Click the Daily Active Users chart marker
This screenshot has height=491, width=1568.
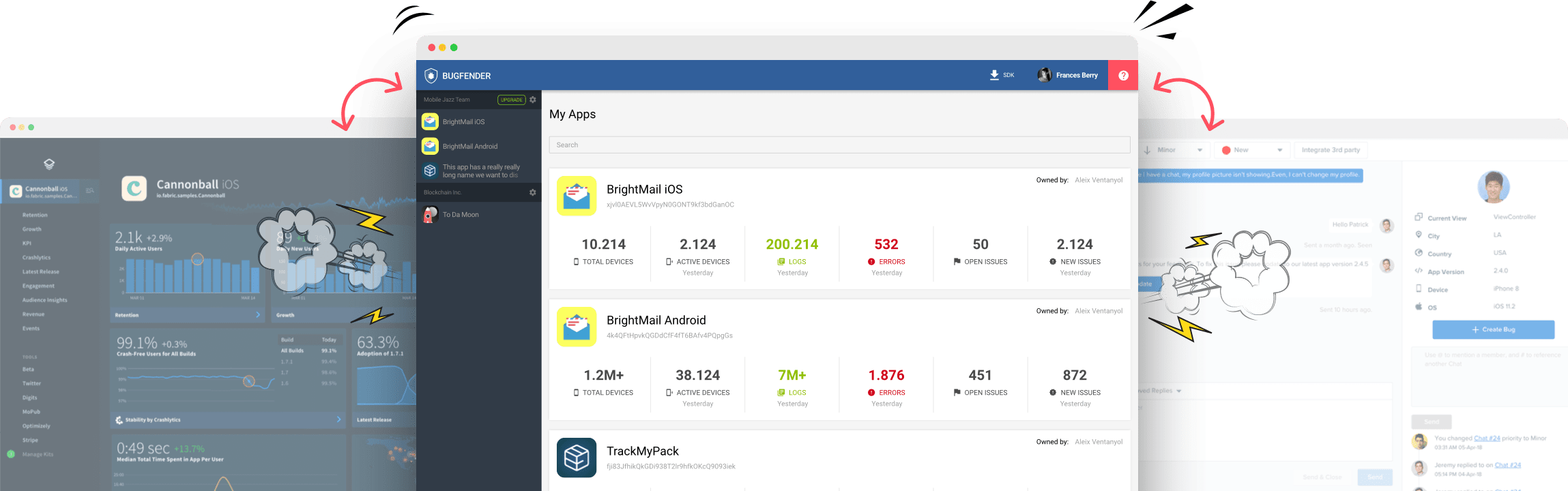(197, 258)
